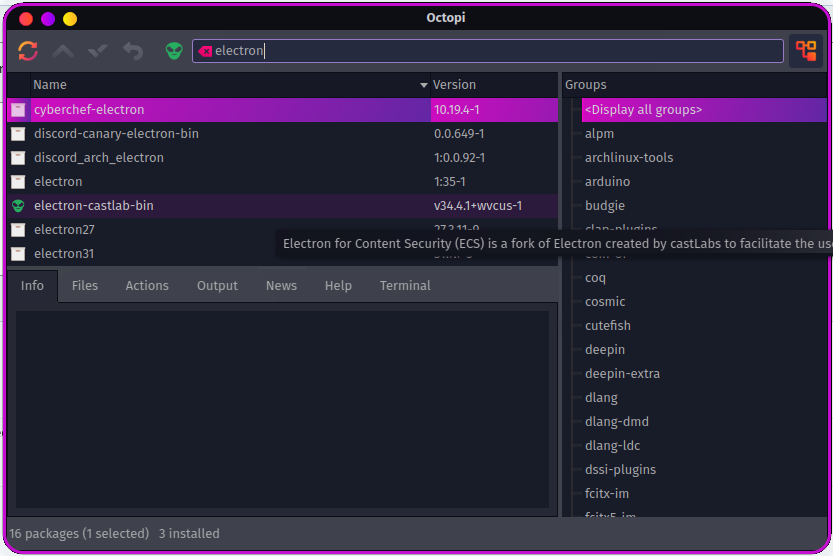Click '3 installed' status text

[x=189, y=534]
